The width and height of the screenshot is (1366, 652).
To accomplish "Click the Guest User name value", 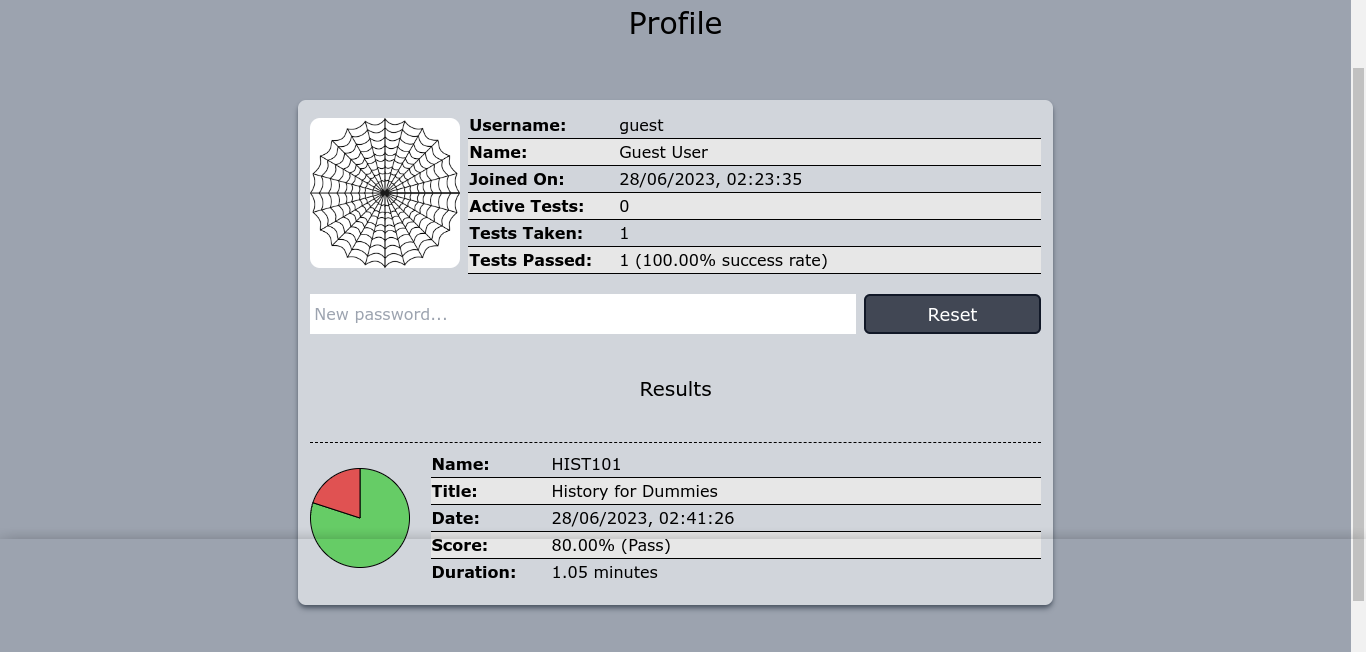I will tap(663, 152).
